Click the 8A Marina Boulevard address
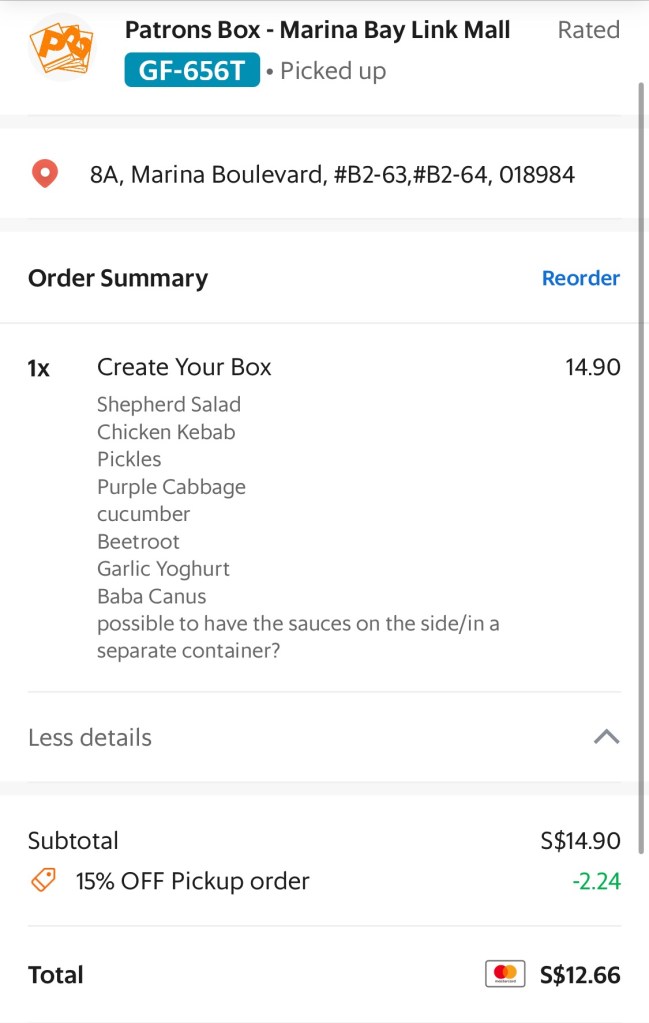The width and height of the screenshot is (649, 1023). coord(332,175)
